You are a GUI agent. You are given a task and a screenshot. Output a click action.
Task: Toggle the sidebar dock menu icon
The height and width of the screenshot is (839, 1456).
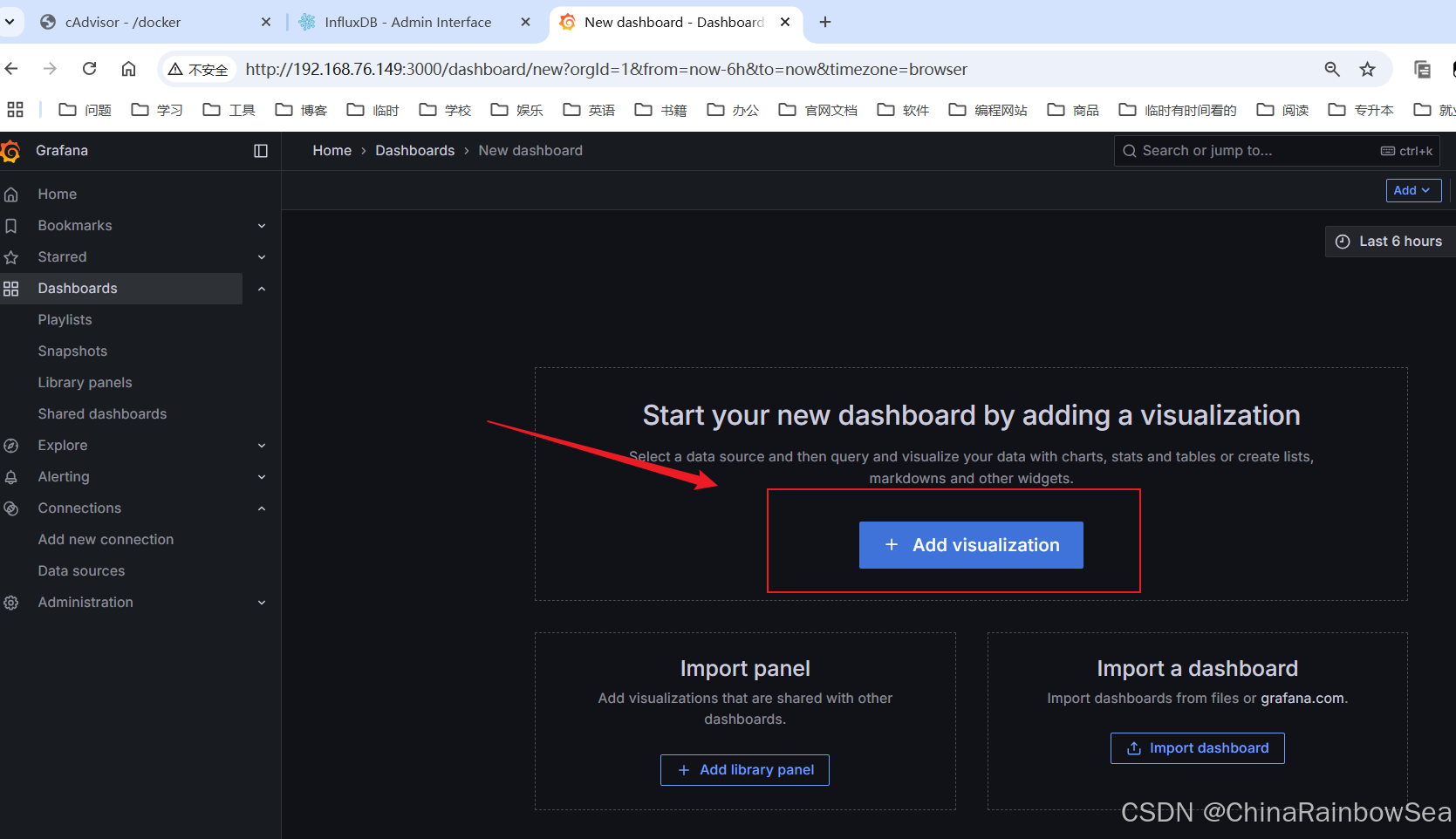(261, 151)
